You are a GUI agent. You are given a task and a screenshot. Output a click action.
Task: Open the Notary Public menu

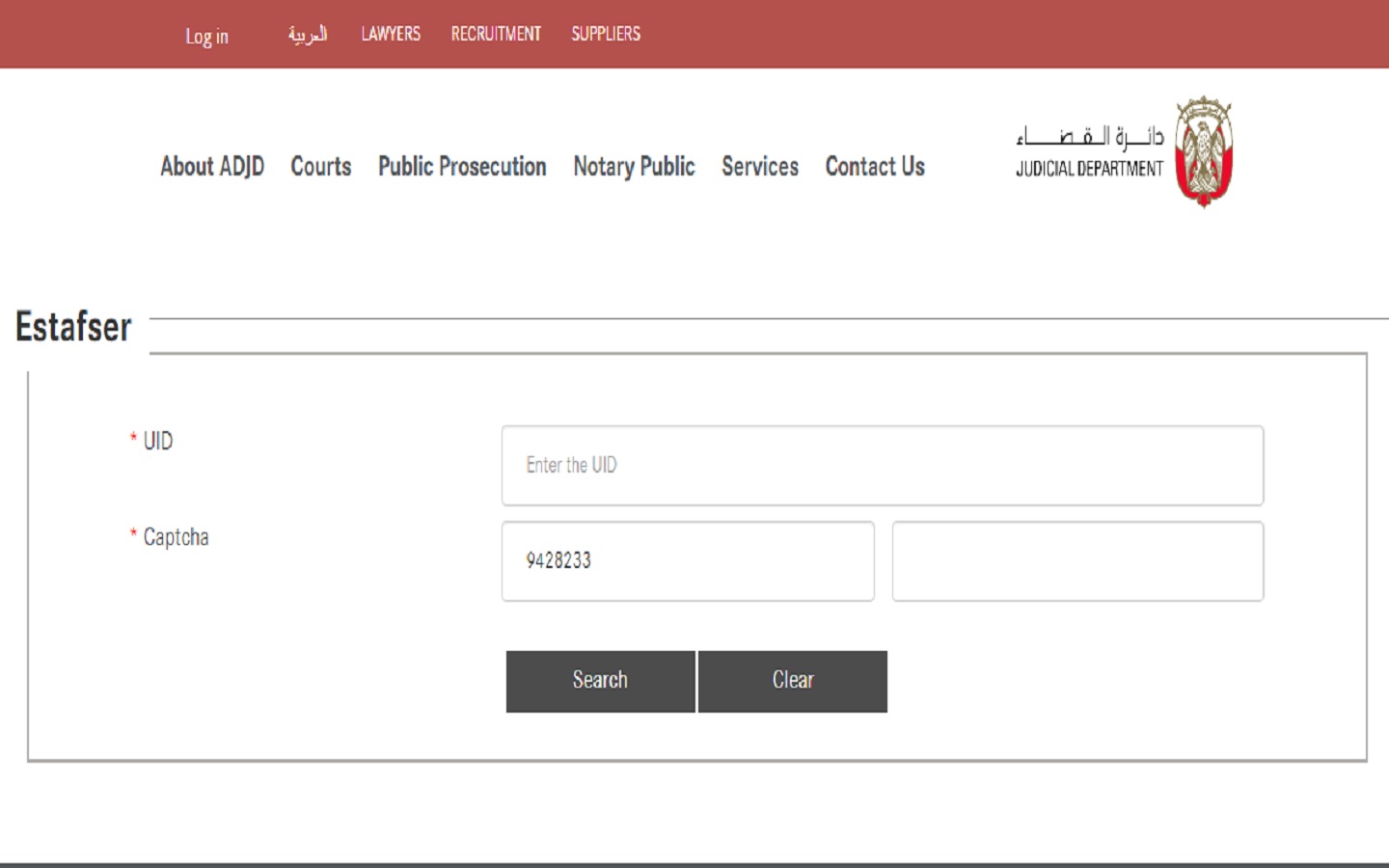(x=634, y=167)
